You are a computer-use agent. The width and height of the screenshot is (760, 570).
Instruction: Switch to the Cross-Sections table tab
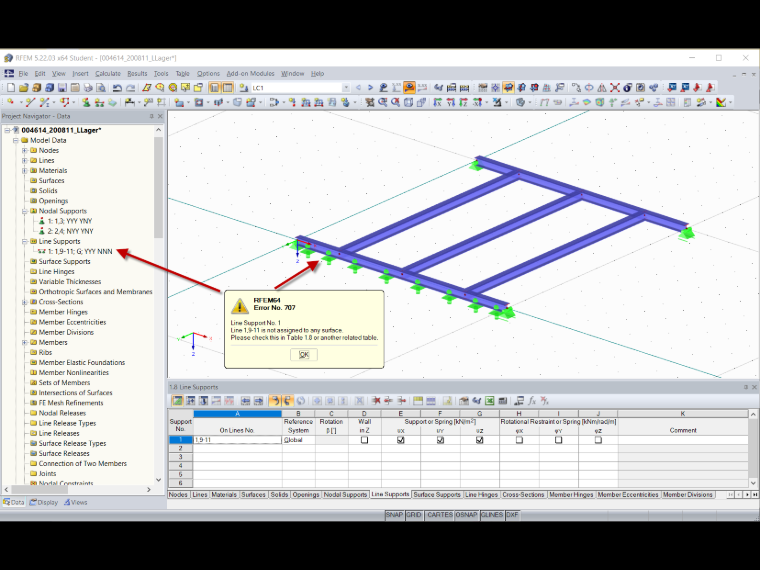coord(523,495)
